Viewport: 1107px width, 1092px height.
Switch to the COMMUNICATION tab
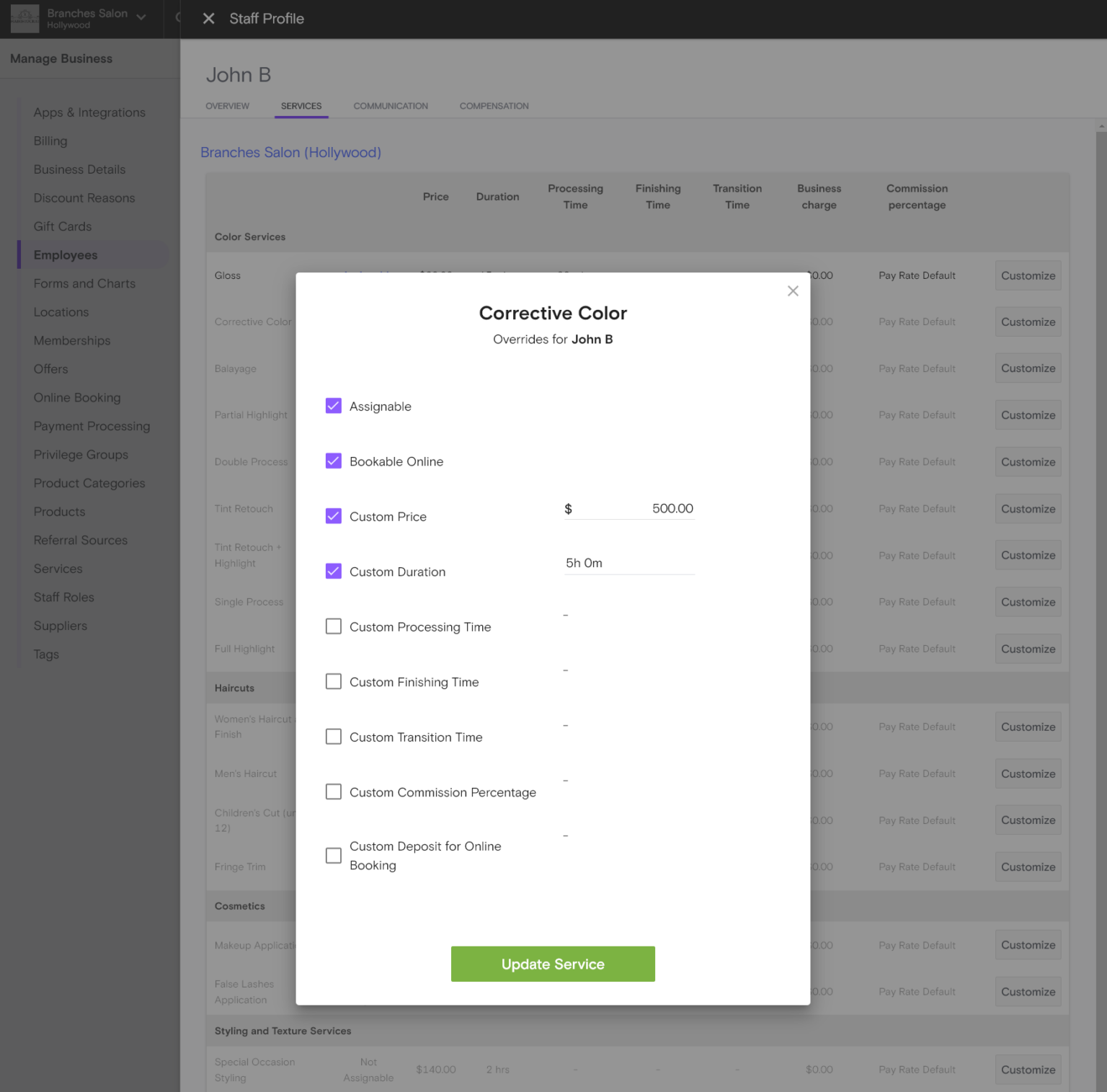[x=390, y=105]
